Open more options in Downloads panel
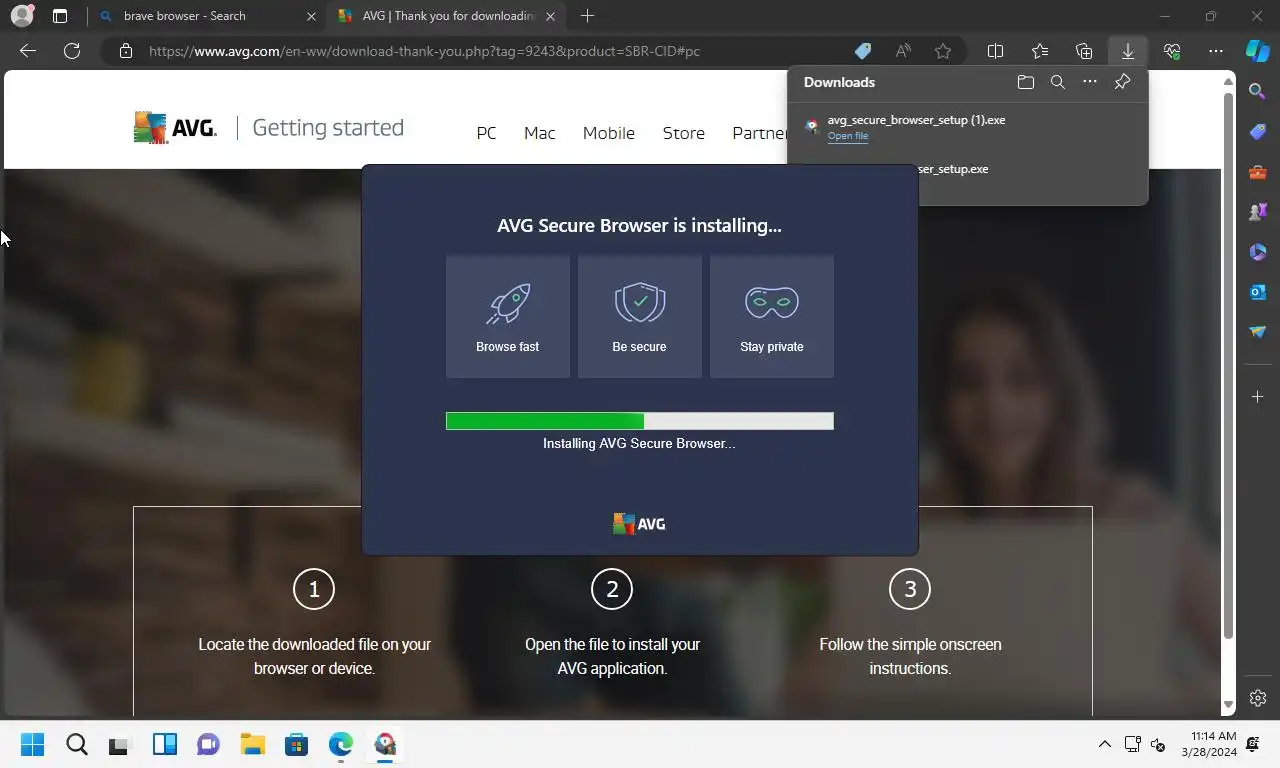The image size is (1280, 768). (x=1090, y=82)
